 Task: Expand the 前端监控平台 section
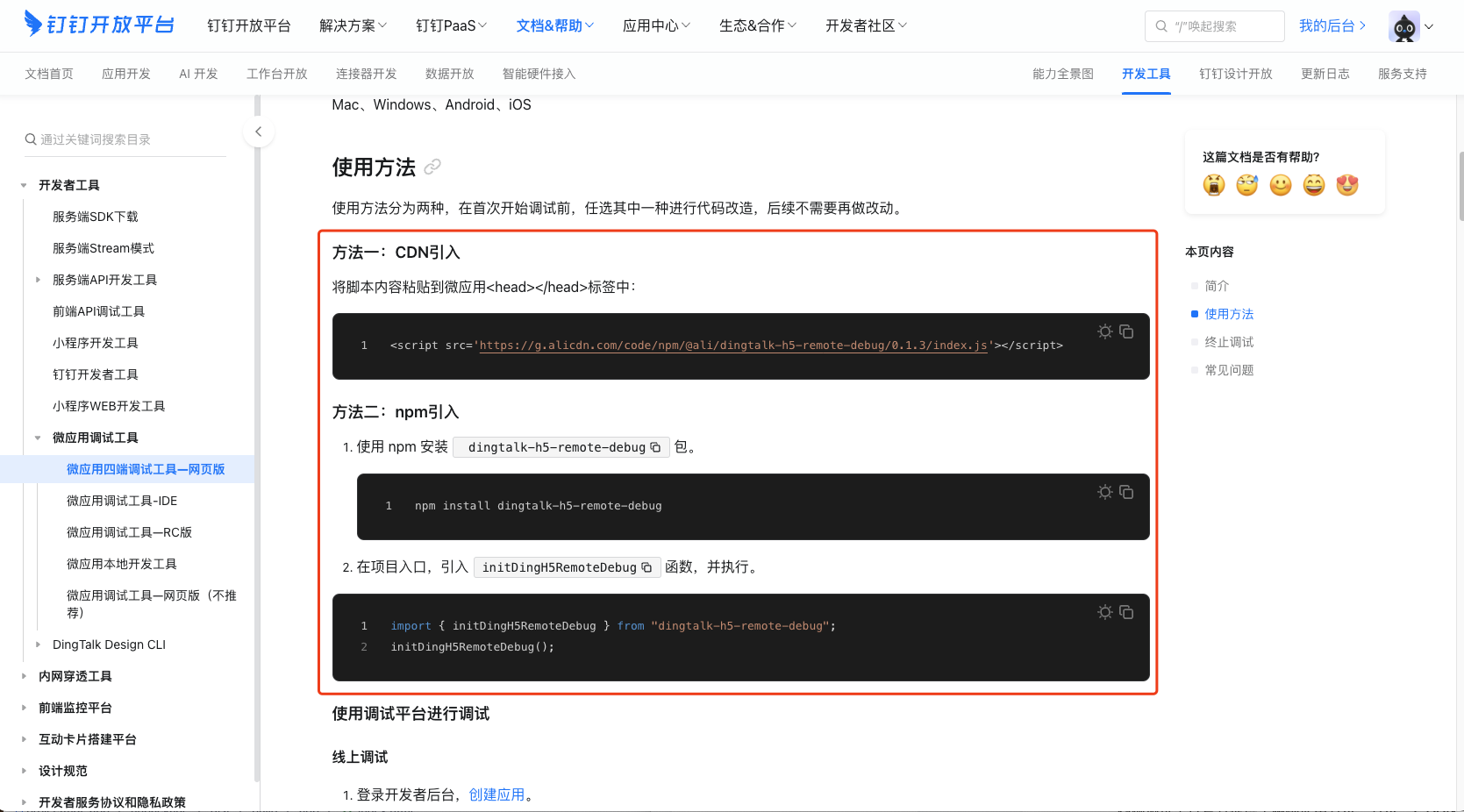pos(24,708)
